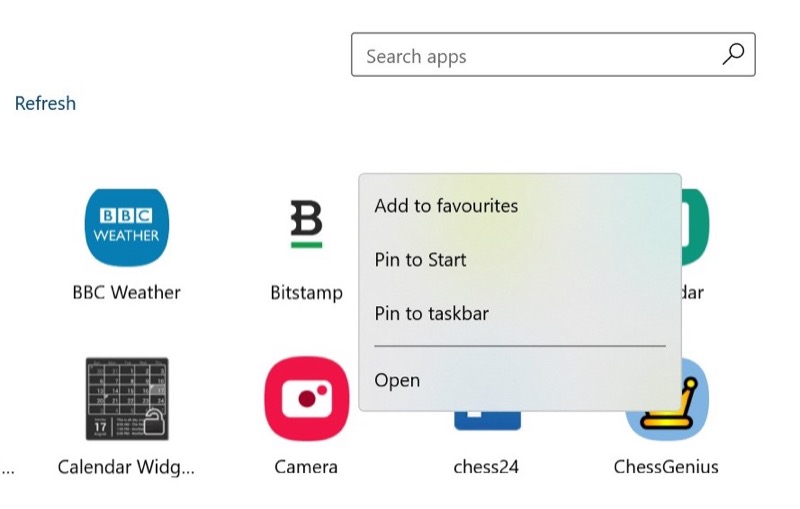Click the chess24 label
The height and width of the screenshot is (509, 800).
[486, 467]
